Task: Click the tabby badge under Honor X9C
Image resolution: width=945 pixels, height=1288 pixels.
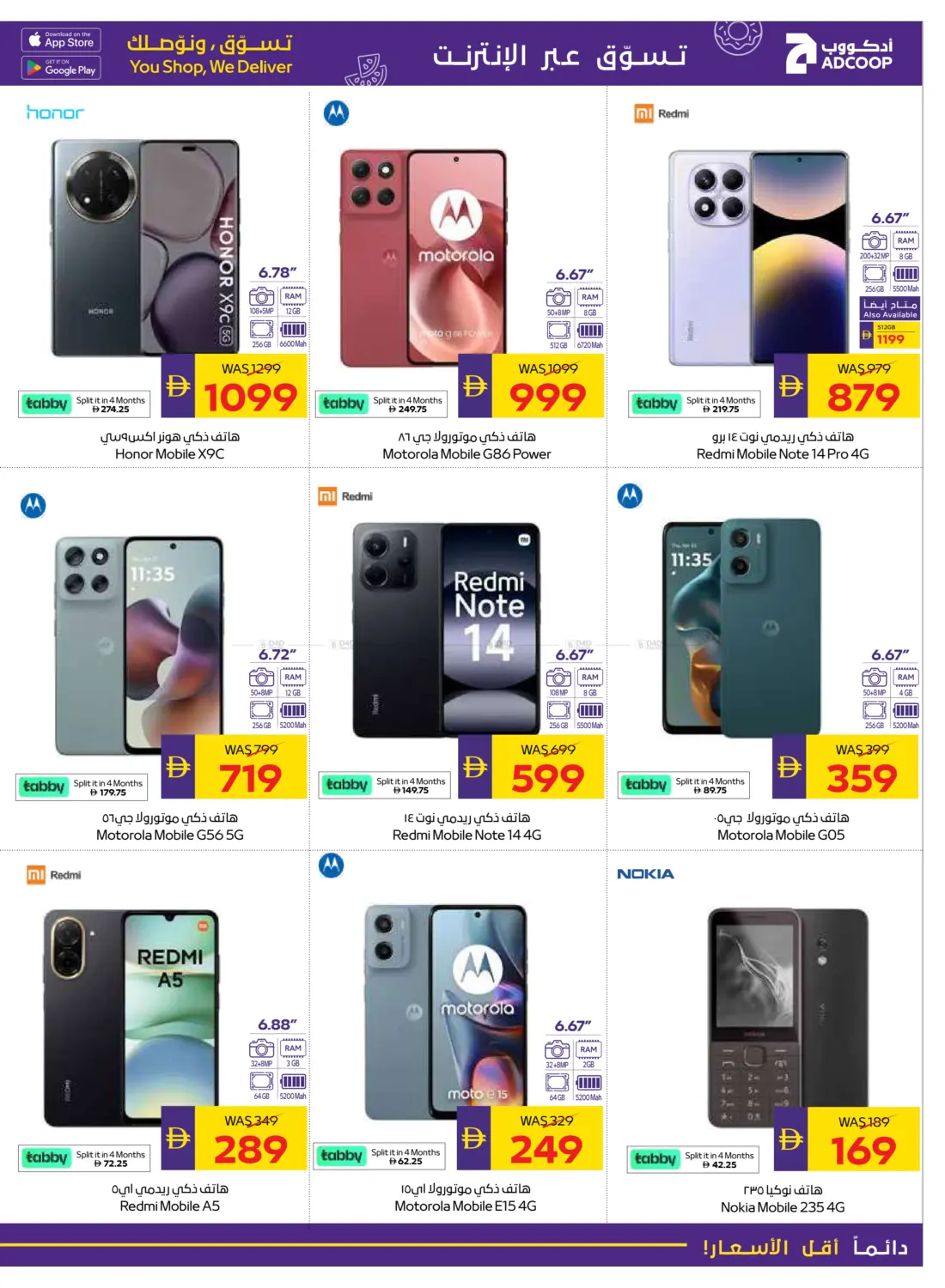Action: (x=84, y=404)
